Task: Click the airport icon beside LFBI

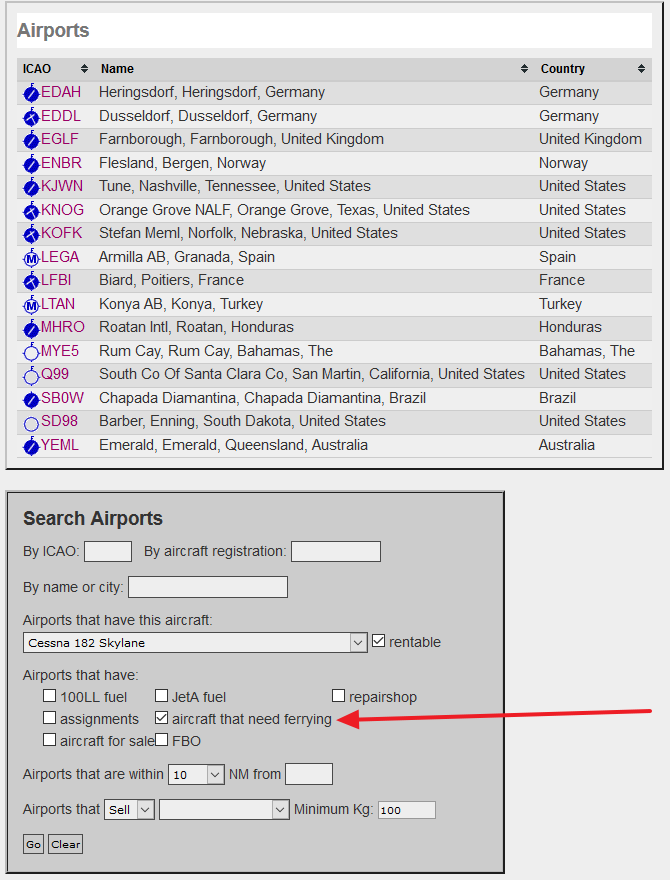Action: pos(31,281)
